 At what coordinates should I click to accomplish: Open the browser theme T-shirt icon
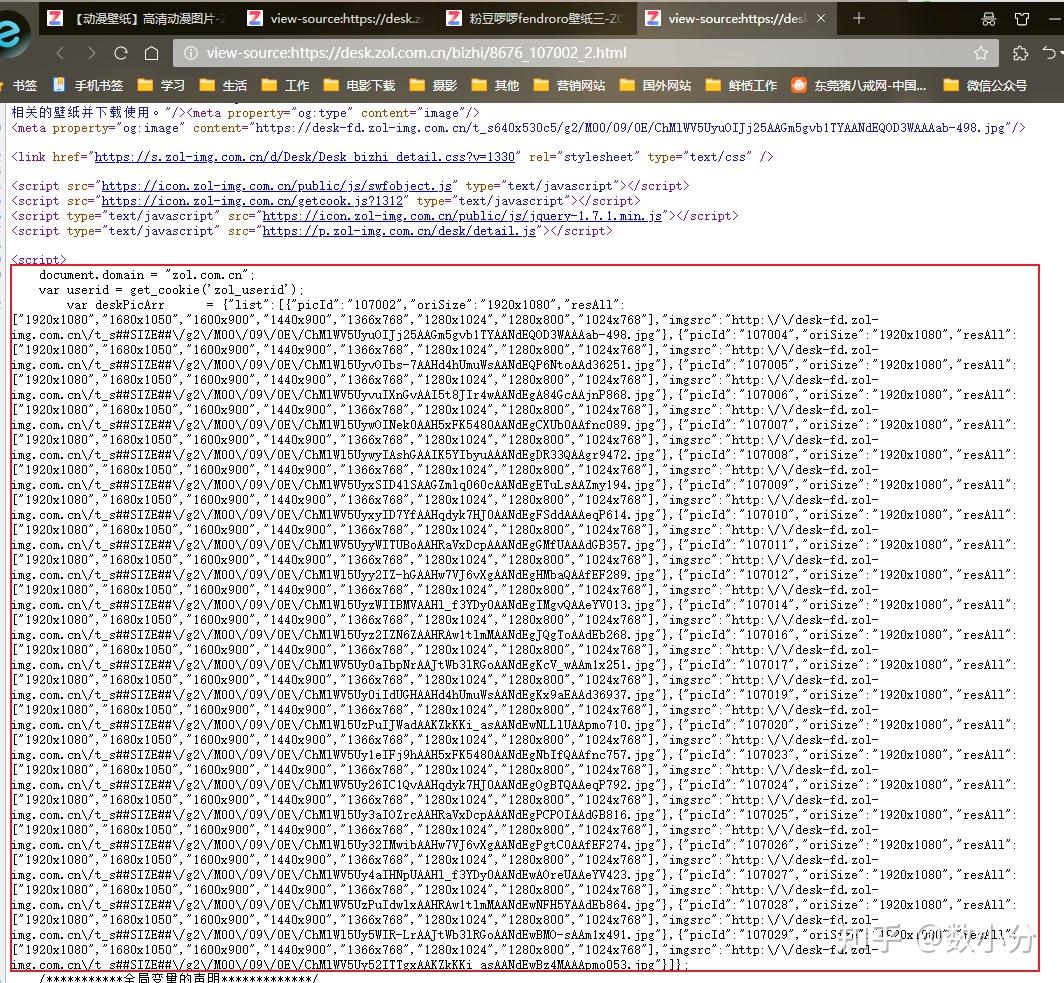click(x=1021, y=18)
